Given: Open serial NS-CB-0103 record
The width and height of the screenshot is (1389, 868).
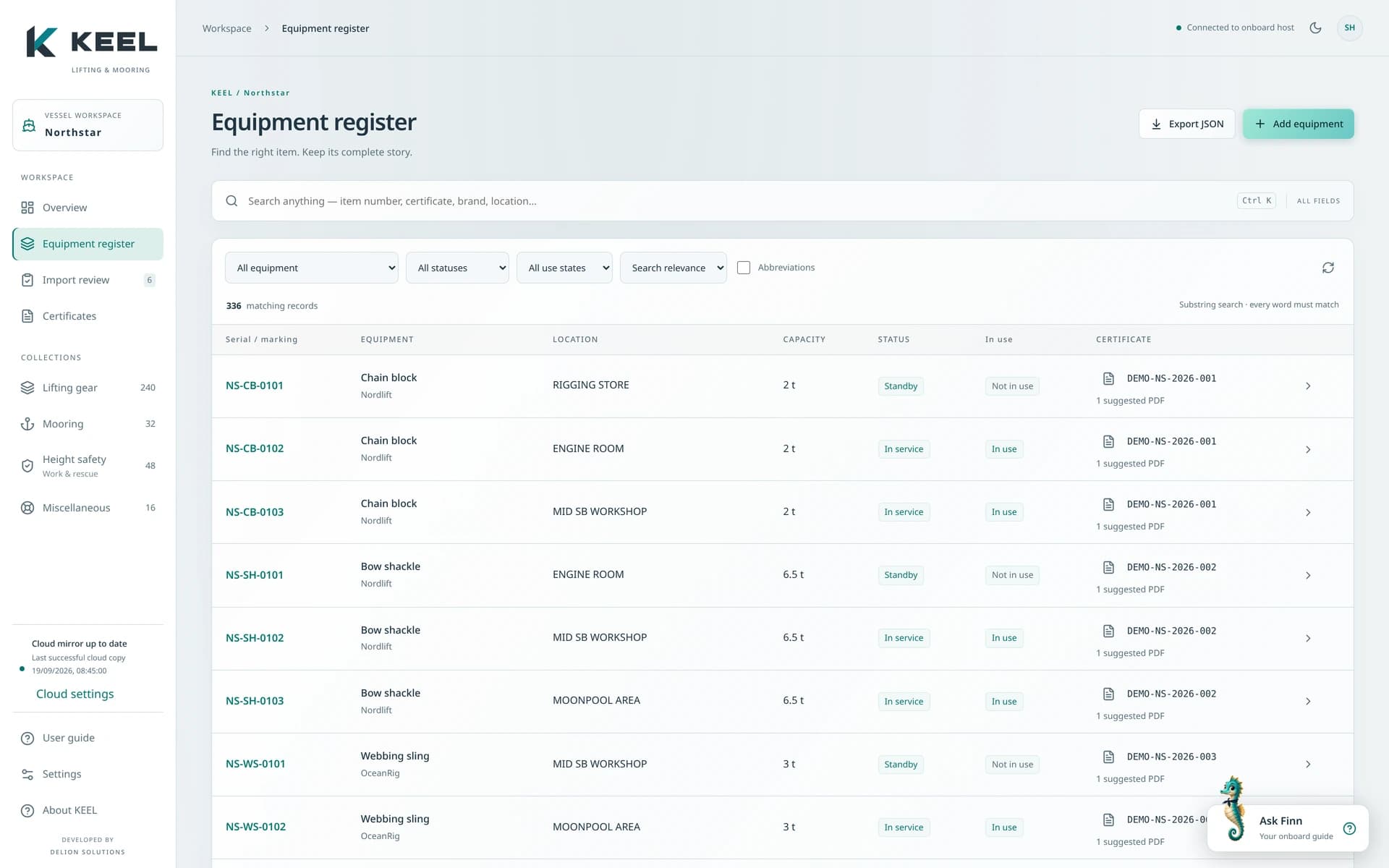Looking at the screenshot, I should pos(255,512).
